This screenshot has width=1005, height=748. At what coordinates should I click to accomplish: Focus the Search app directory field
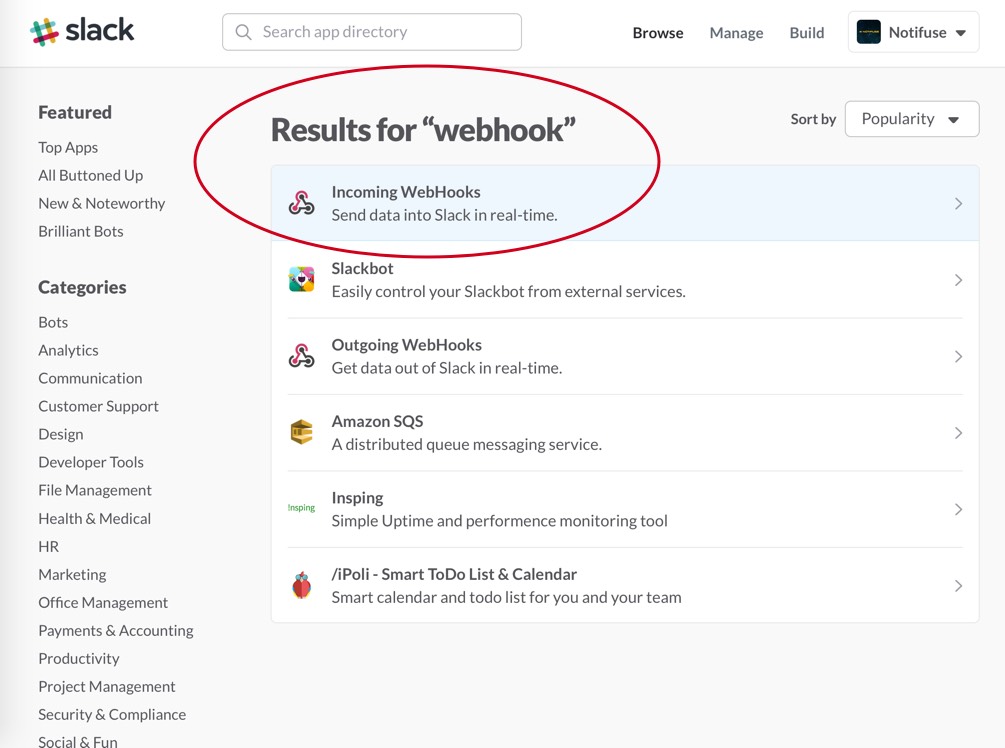372,32
